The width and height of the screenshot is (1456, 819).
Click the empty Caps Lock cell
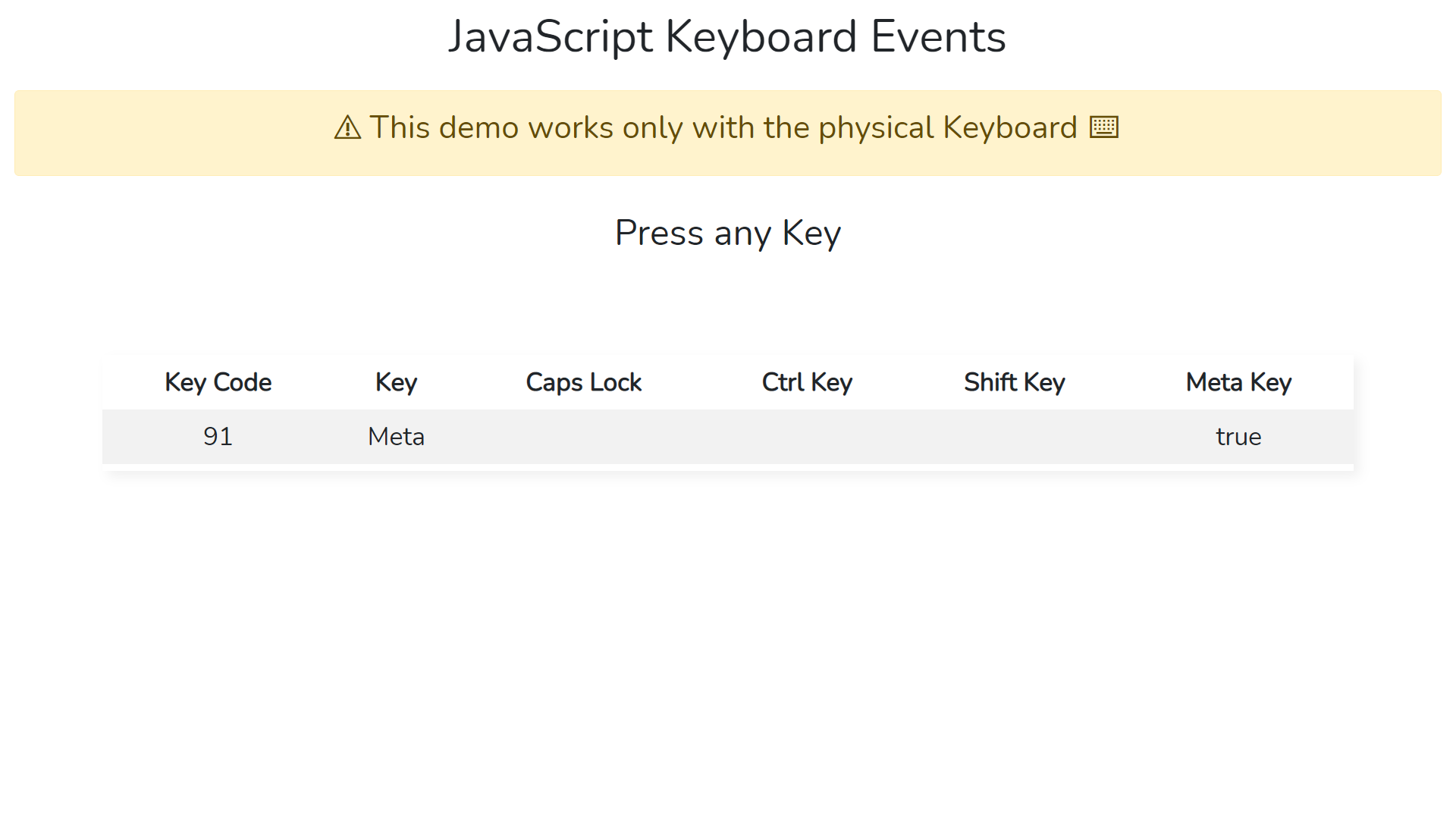(583, 437)
